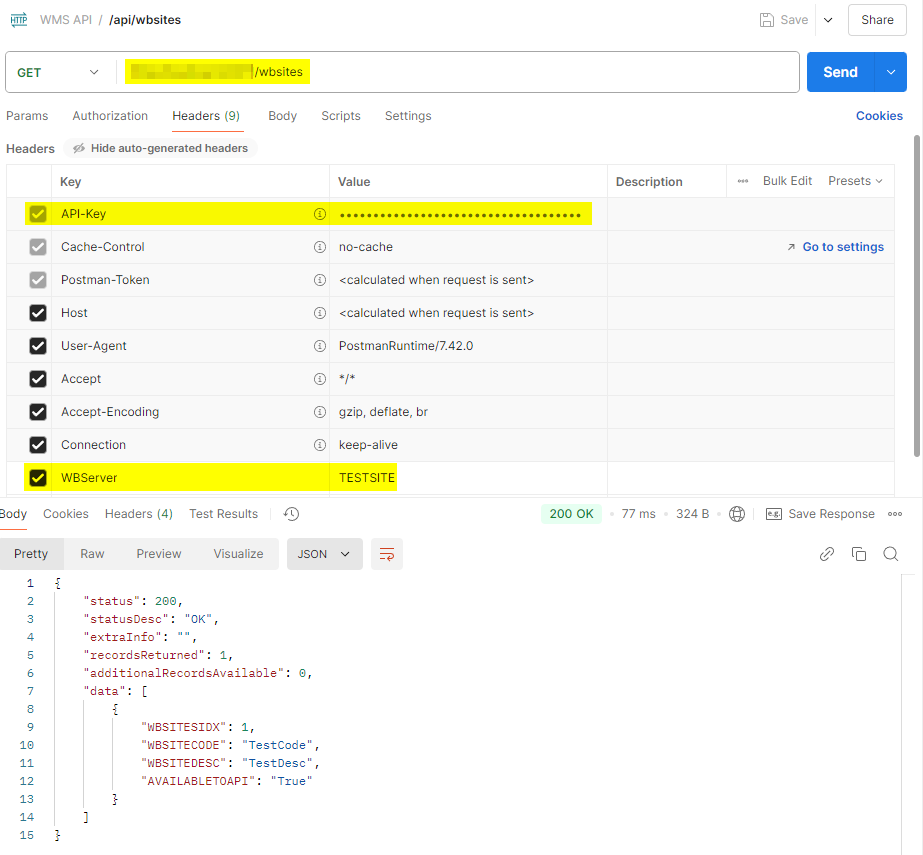Click the 200 OK status badge
The image size is (923, 855).
pyautogui.click(x=572, y=514)
